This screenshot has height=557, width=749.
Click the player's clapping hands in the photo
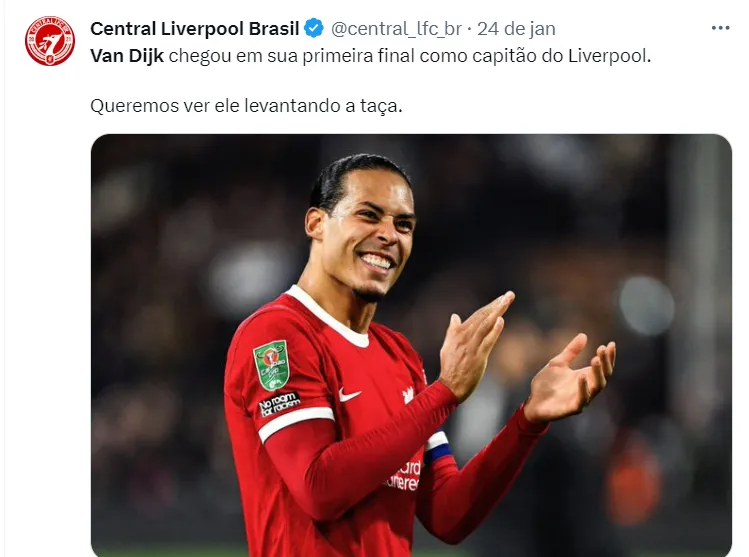click(525, 357)
